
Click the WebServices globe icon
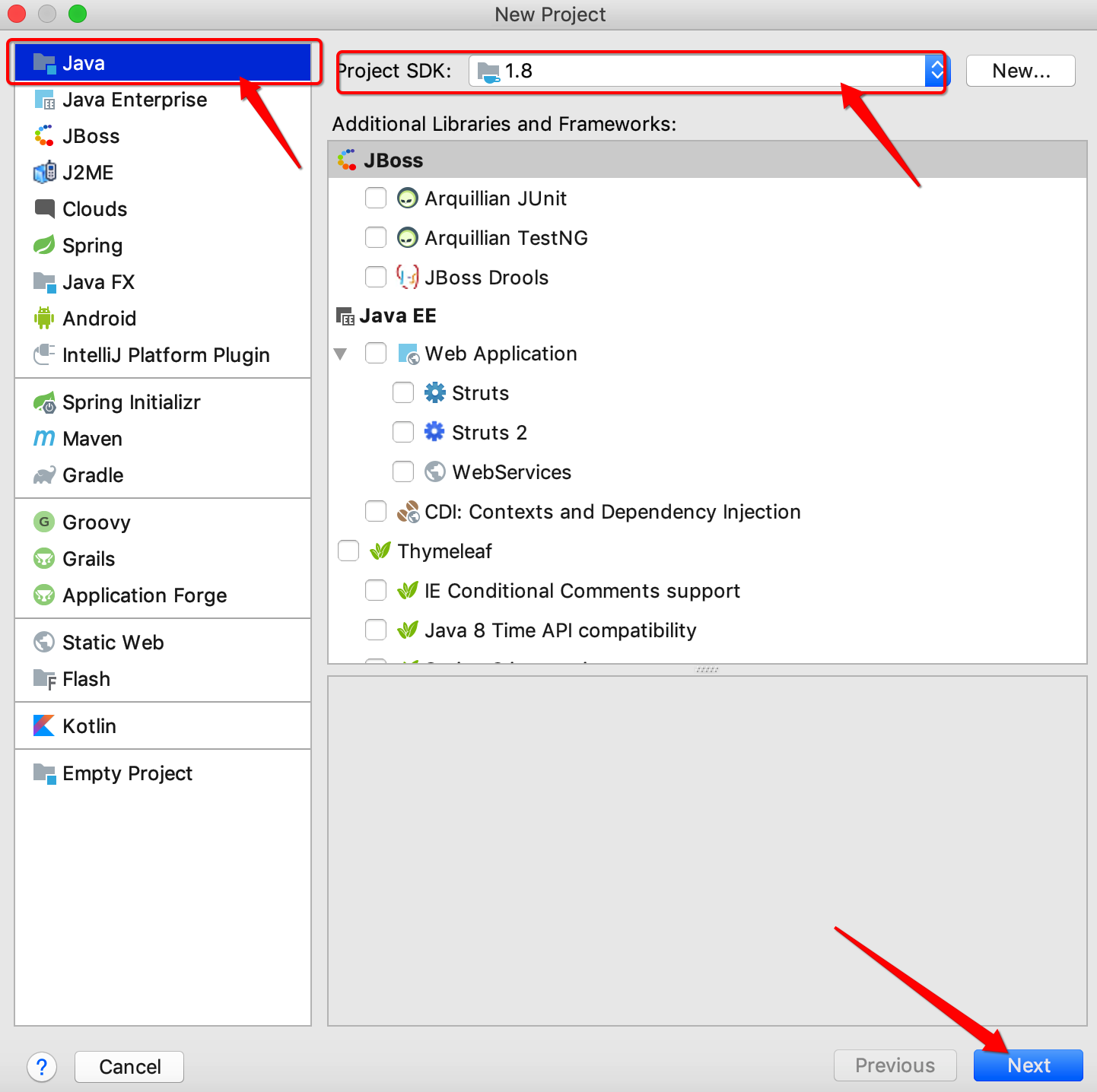coord(435,471)
